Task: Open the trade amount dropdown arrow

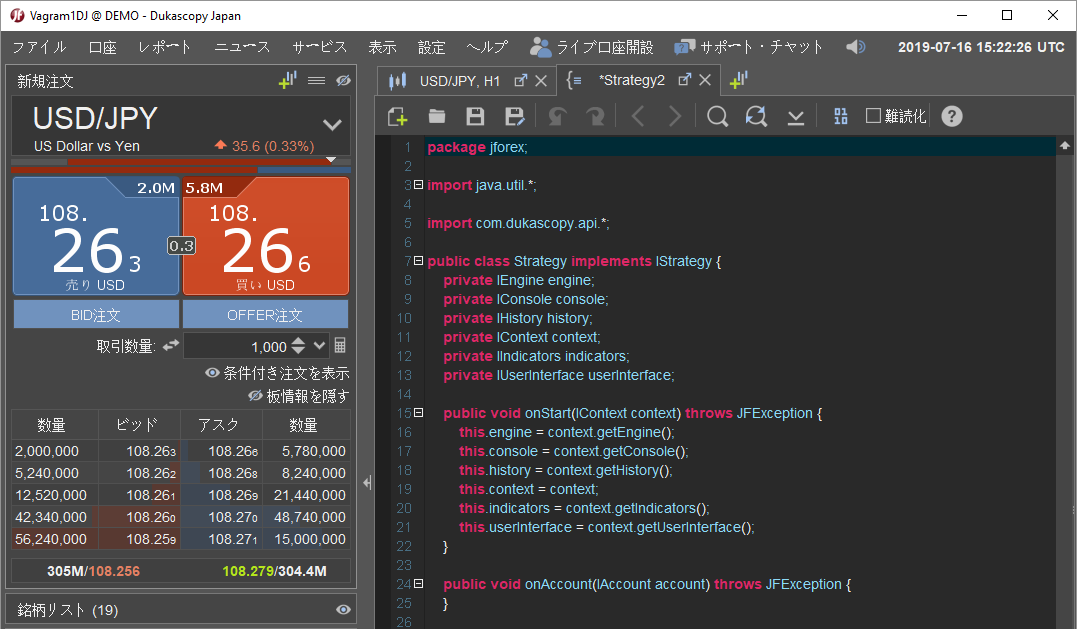Action: tap(319, 346)
